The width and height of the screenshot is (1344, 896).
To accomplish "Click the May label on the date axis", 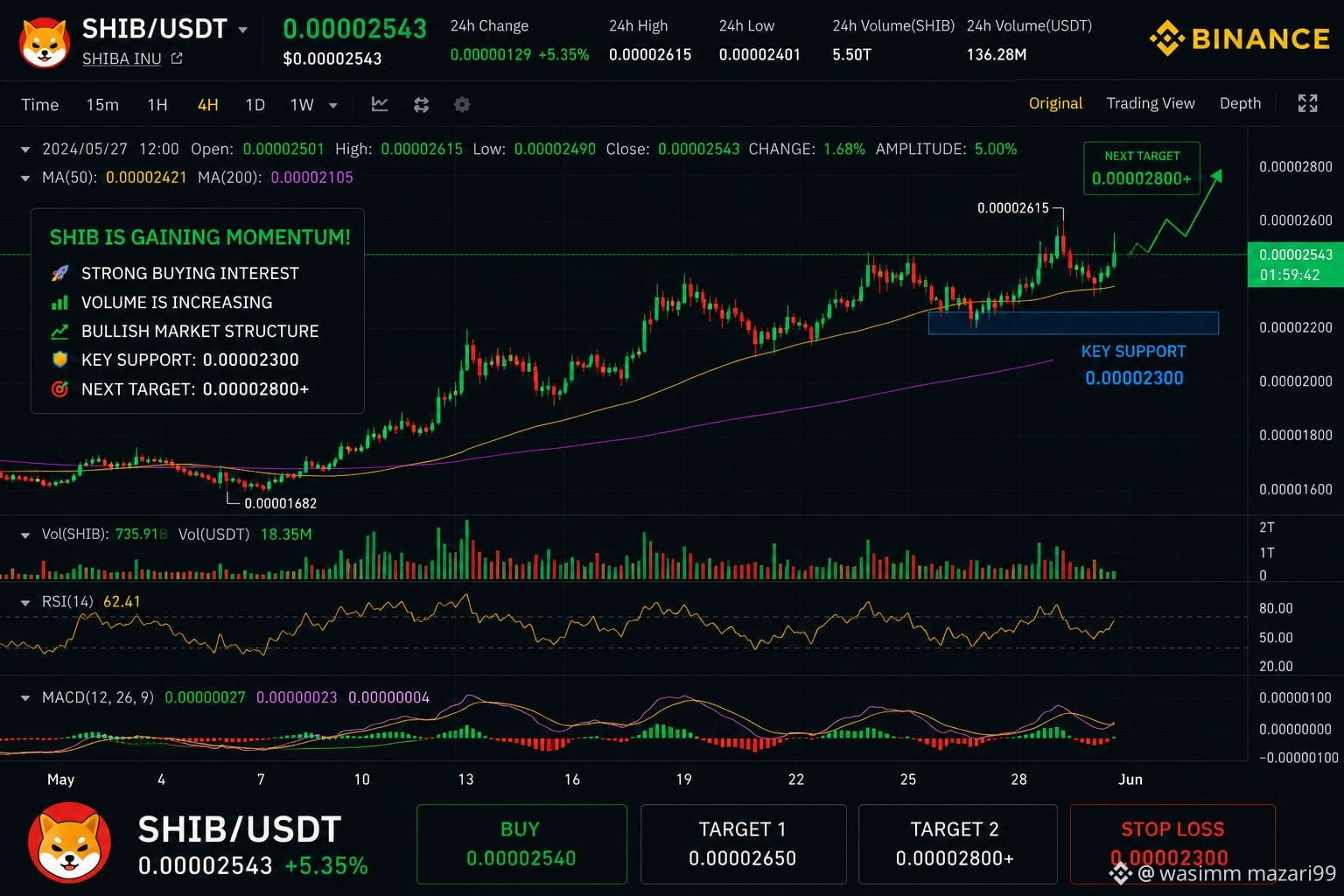I will (60, 779).
